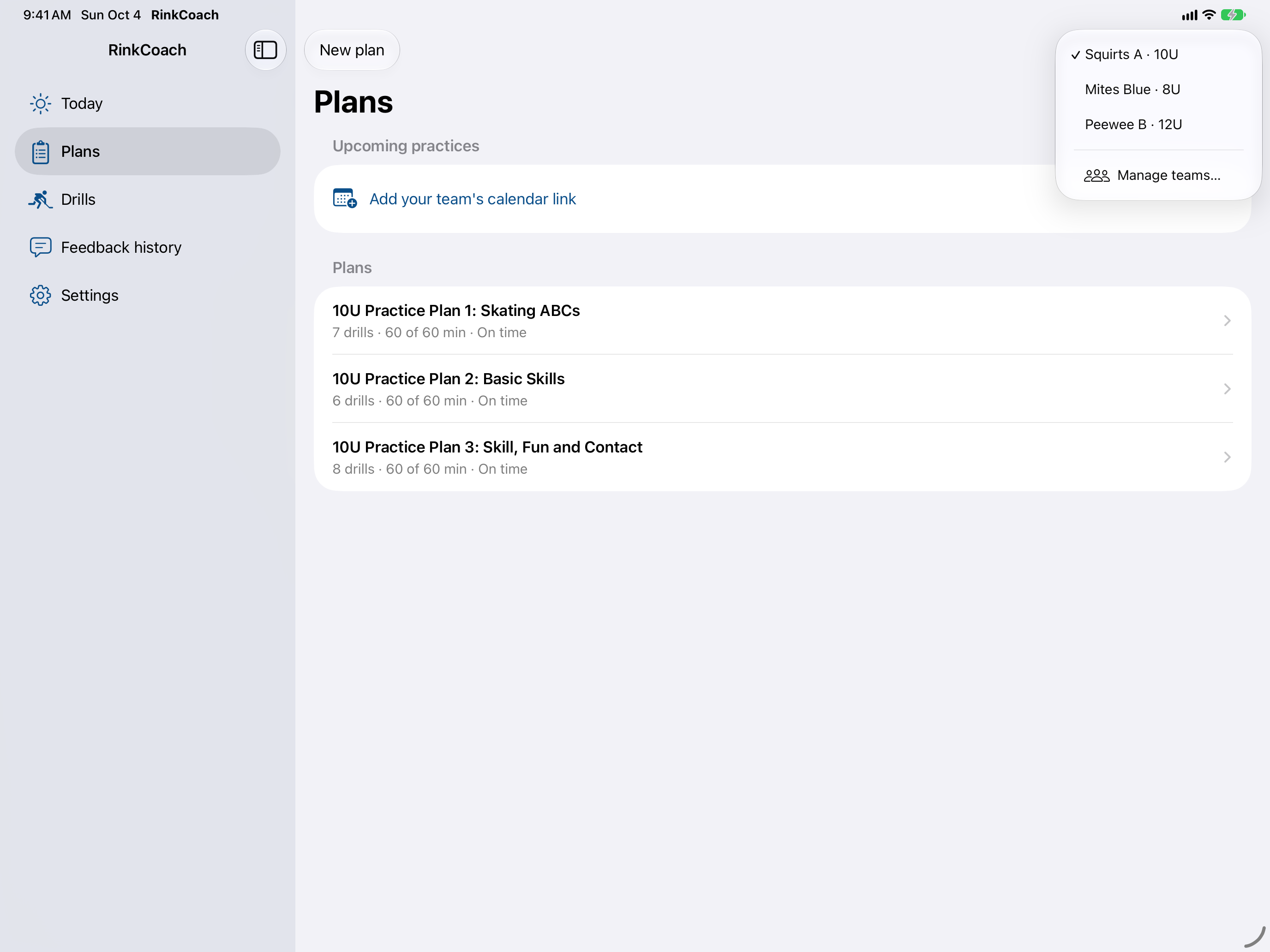Screen dimensions: 1270x952
Task: Click the chevron on Skill, Fun and Contact row
Action: point(1227,458)
